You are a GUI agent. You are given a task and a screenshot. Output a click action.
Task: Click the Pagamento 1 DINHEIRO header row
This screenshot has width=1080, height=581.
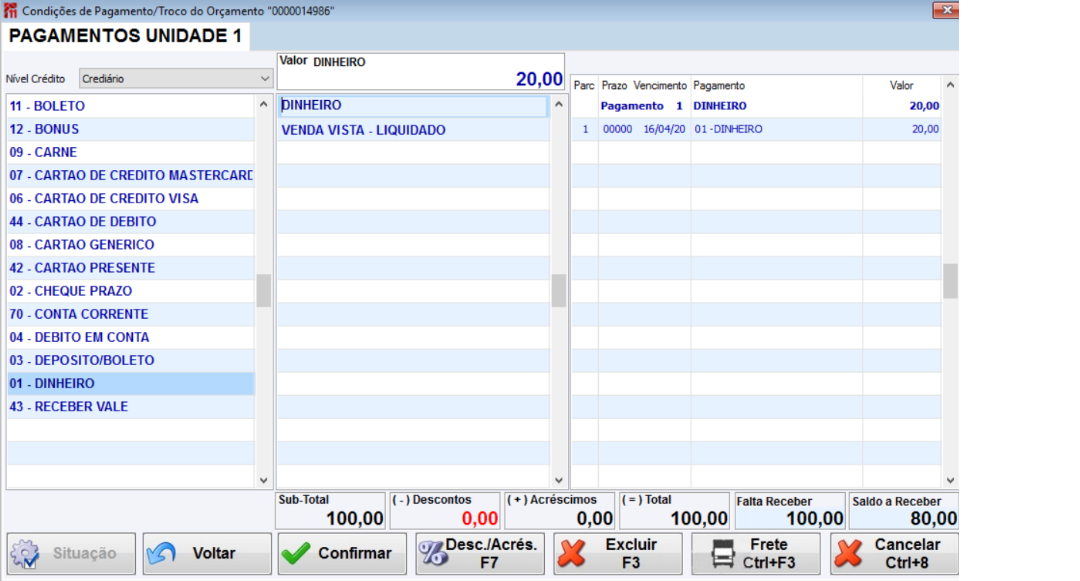pos(756,106)
